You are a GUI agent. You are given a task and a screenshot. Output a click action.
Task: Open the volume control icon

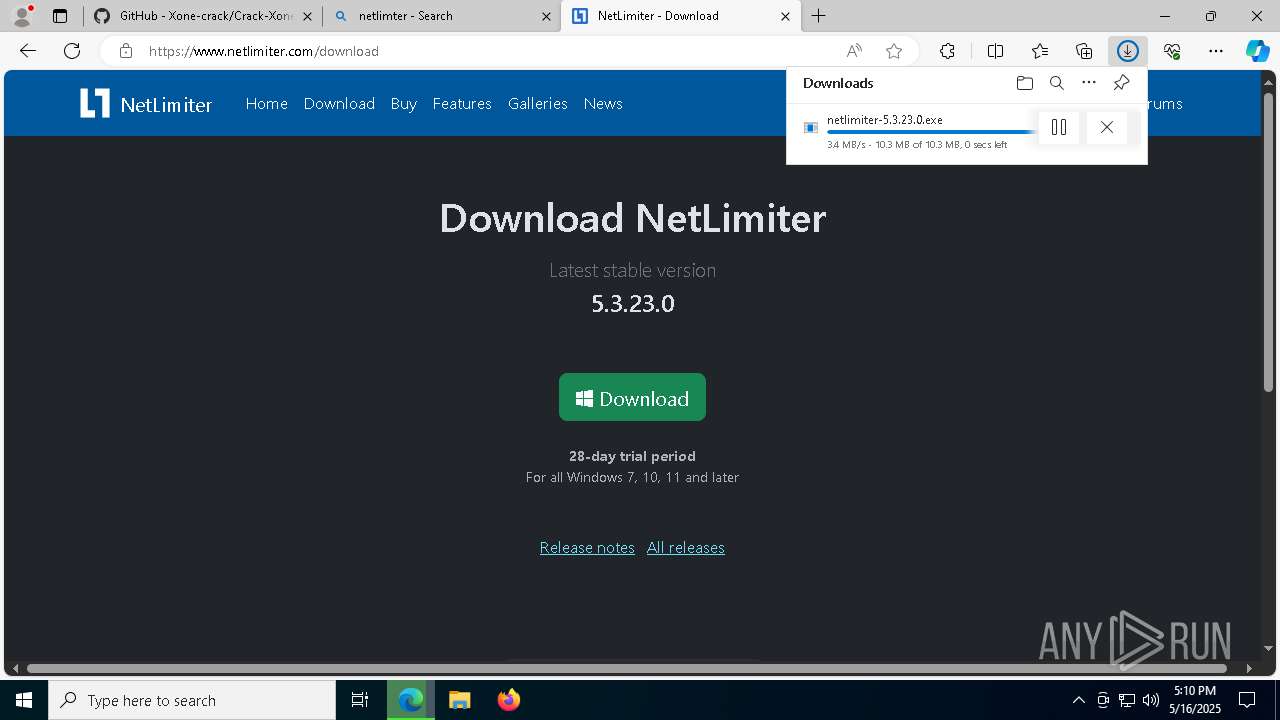(1151, 700)
